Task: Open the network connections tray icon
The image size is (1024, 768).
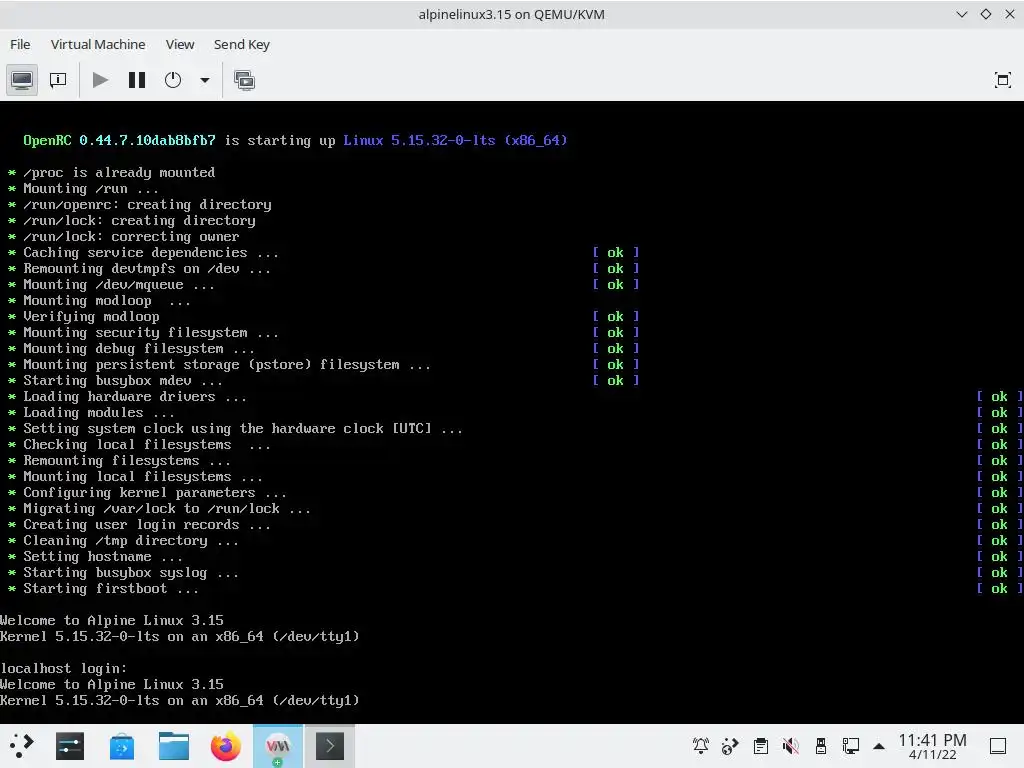Action: coord(850,746)
